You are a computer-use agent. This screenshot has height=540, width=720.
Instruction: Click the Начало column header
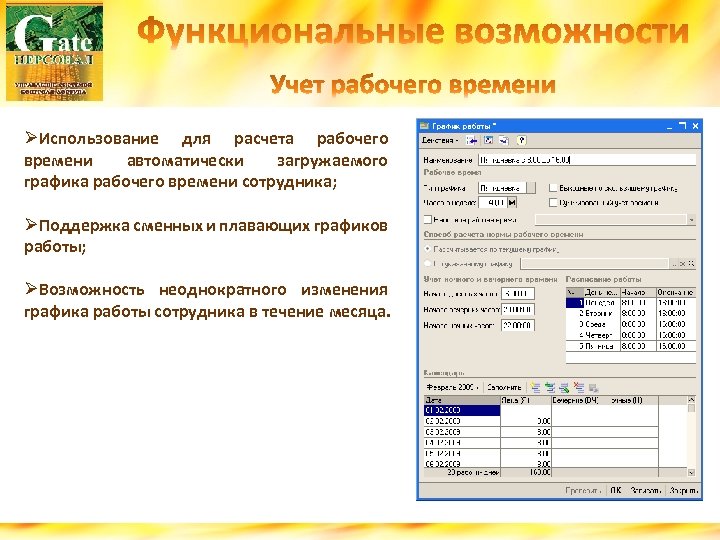coord(638,292)
